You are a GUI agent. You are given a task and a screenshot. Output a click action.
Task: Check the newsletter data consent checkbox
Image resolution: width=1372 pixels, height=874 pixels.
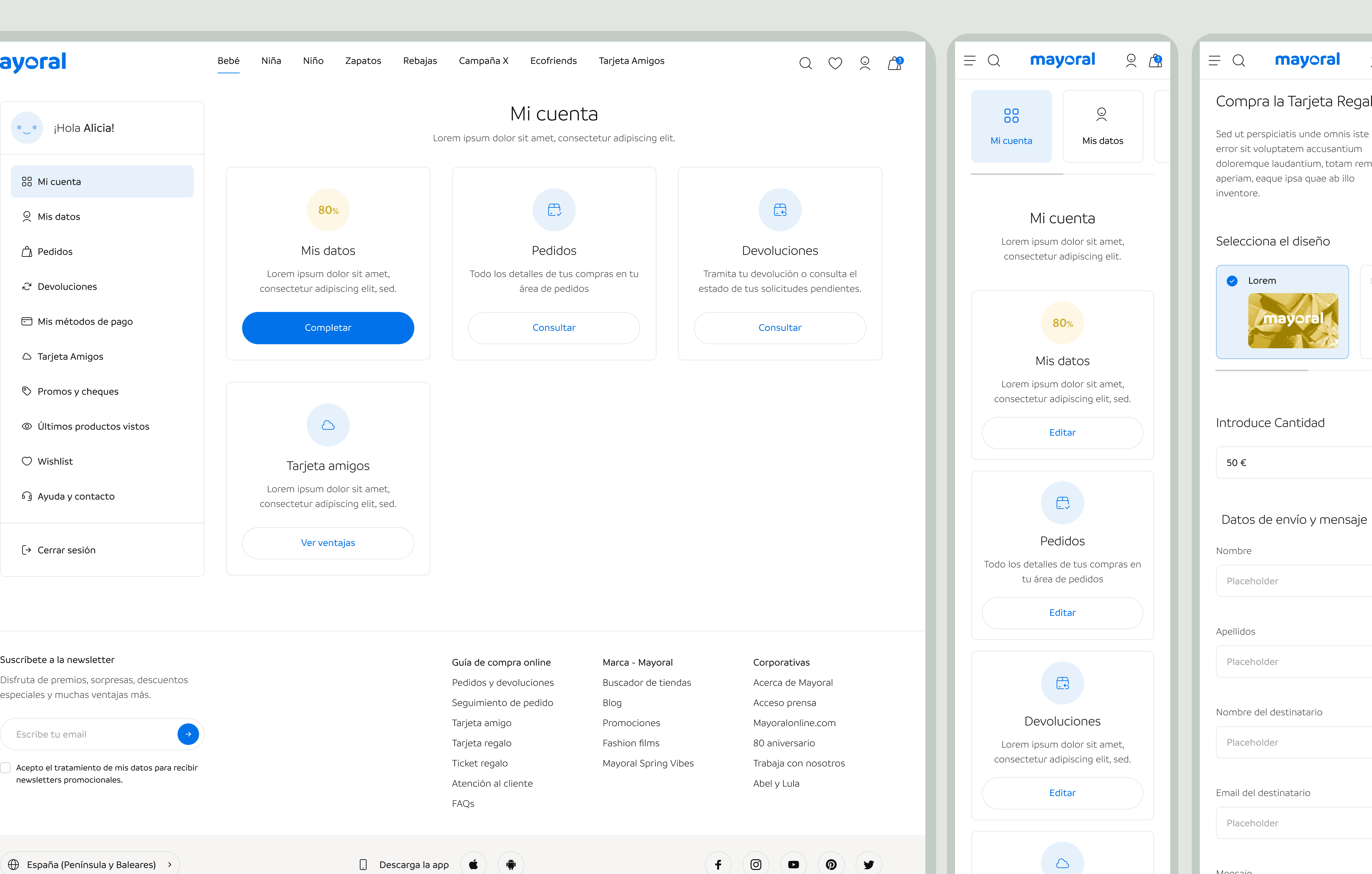[6, 767]
